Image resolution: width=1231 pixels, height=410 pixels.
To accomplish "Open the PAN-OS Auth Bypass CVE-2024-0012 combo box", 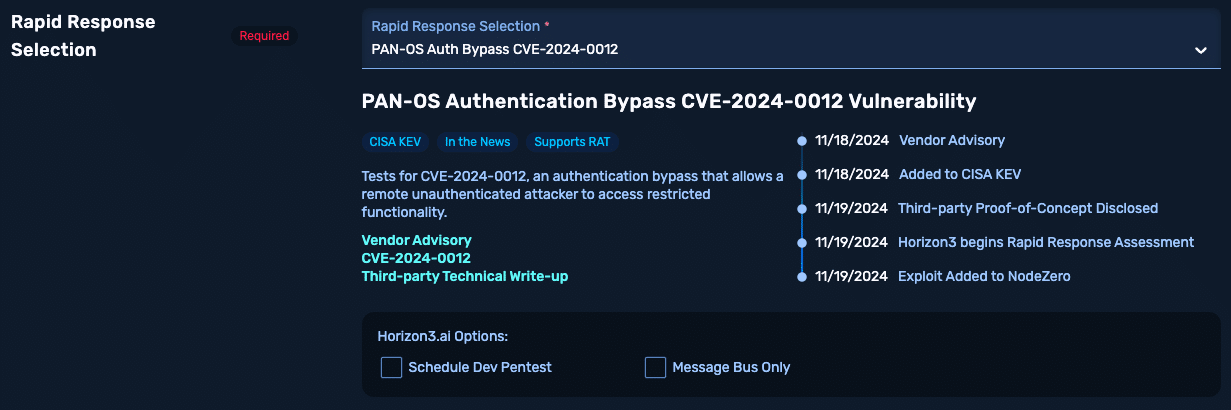I will tap(791, 39).
